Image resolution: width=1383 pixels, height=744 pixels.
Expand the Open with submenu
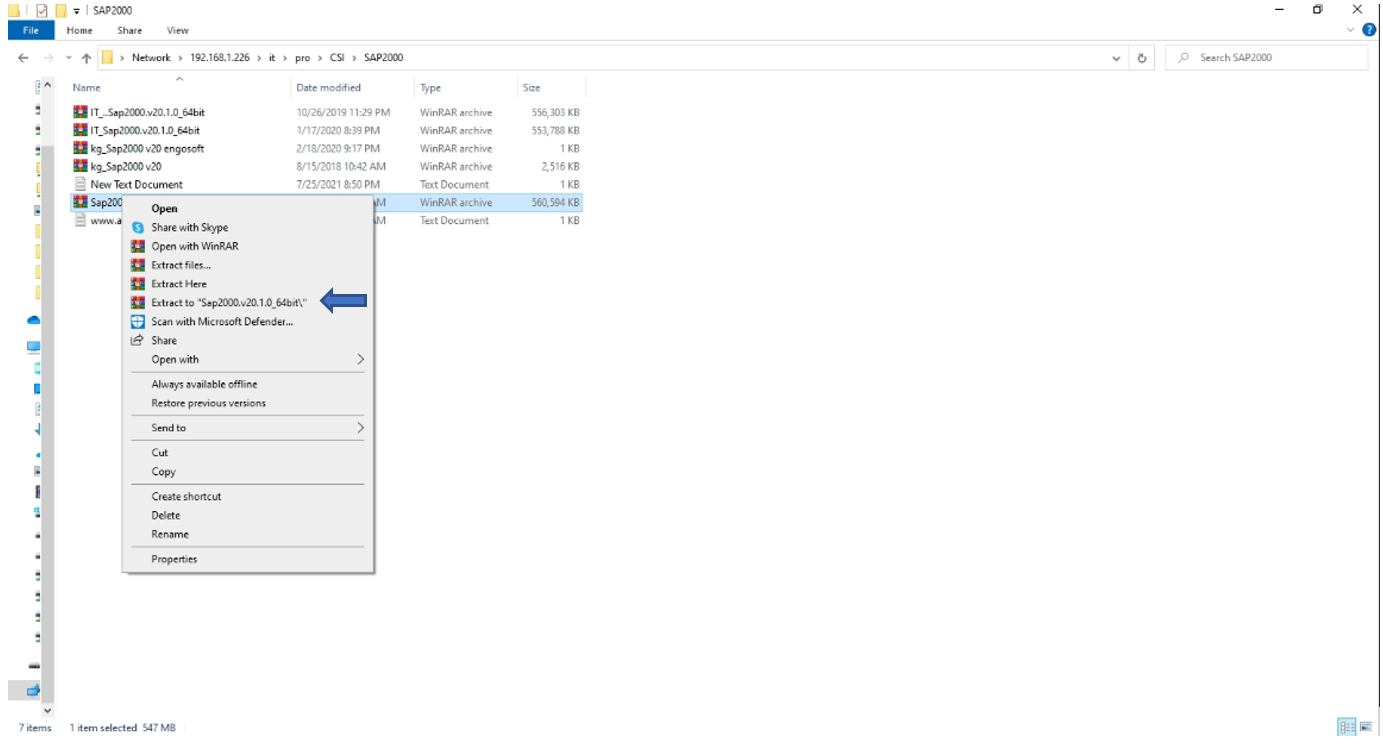tap(248, 359)
